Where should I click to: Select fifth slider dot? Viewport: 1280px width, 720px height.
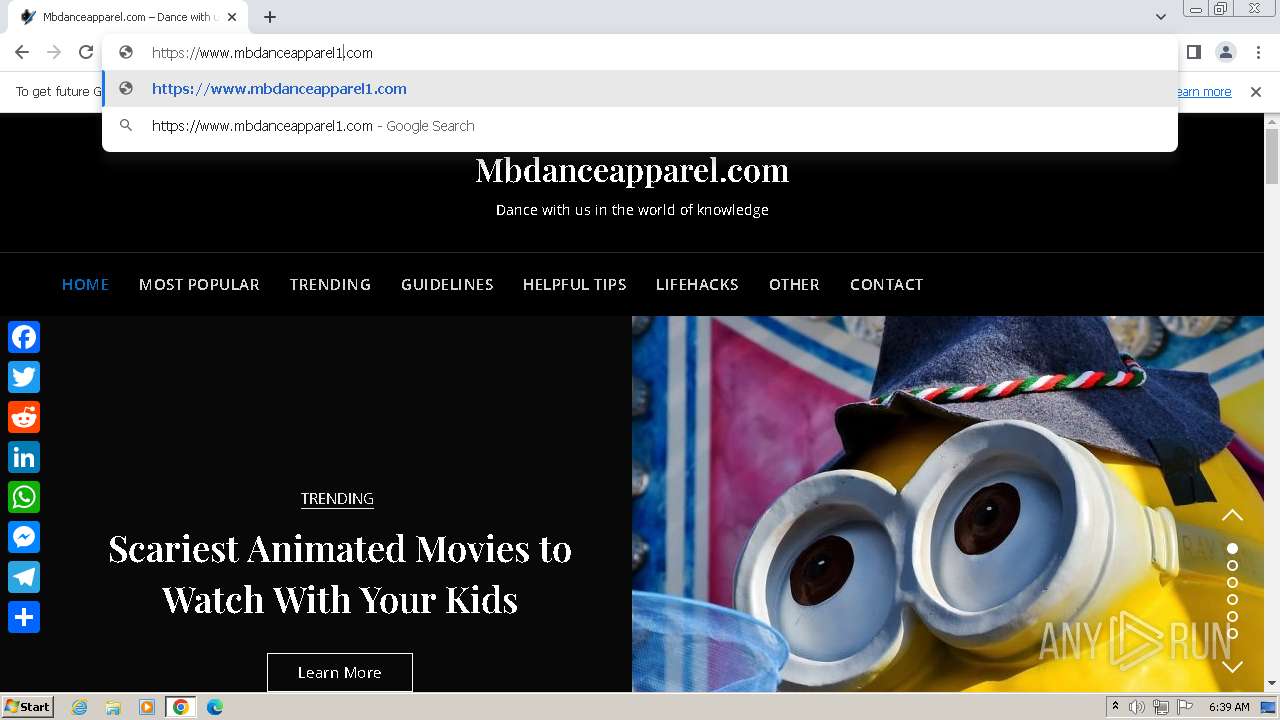tap(1232, 616)
